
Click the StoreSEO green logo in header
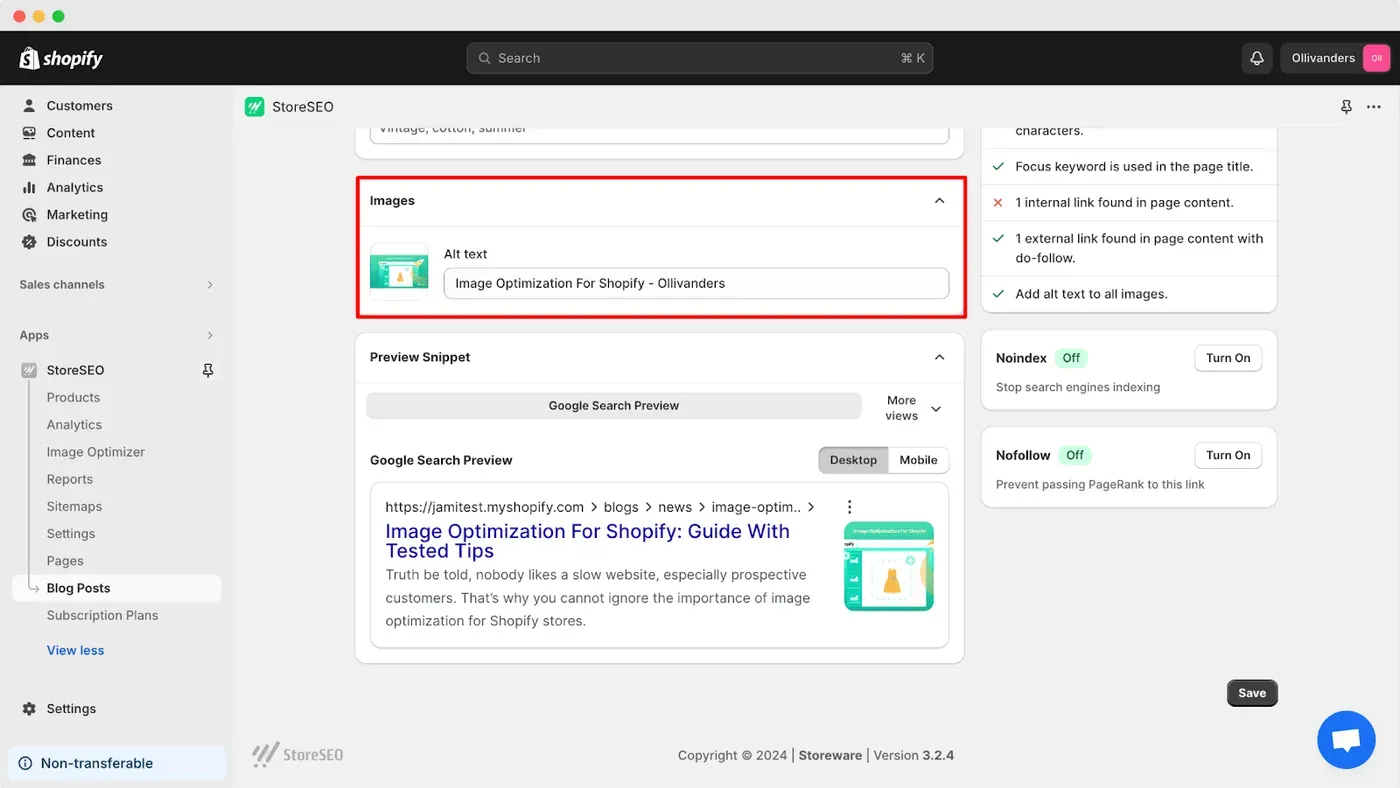pyautogui.click(x=254, y=107)
